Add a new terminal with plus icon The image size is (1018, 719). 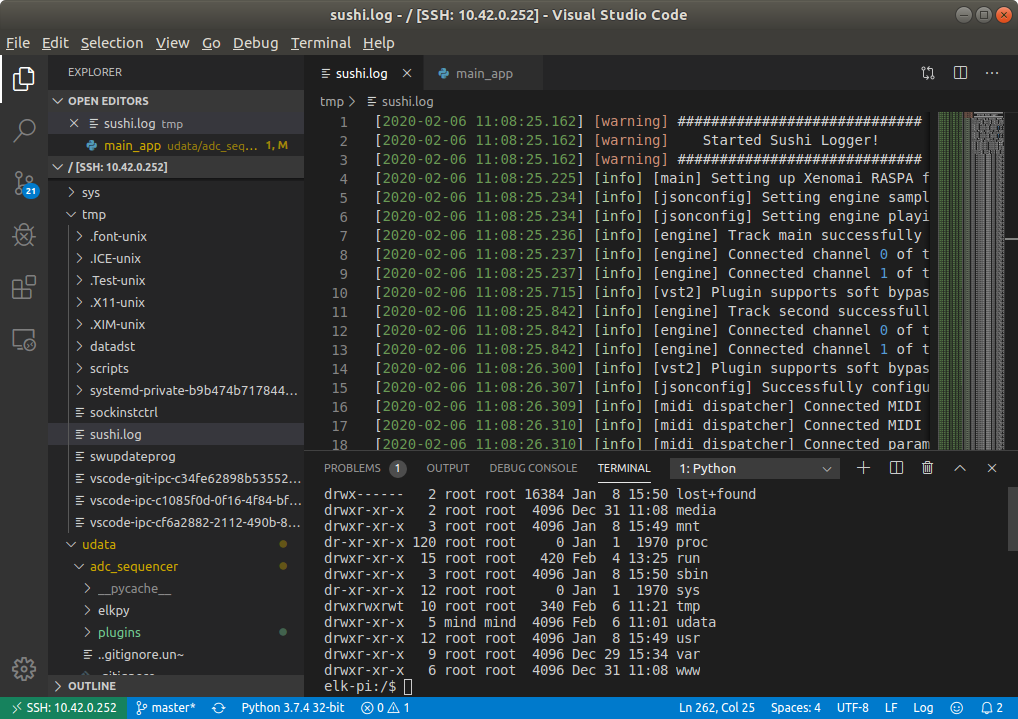[864, 468]
